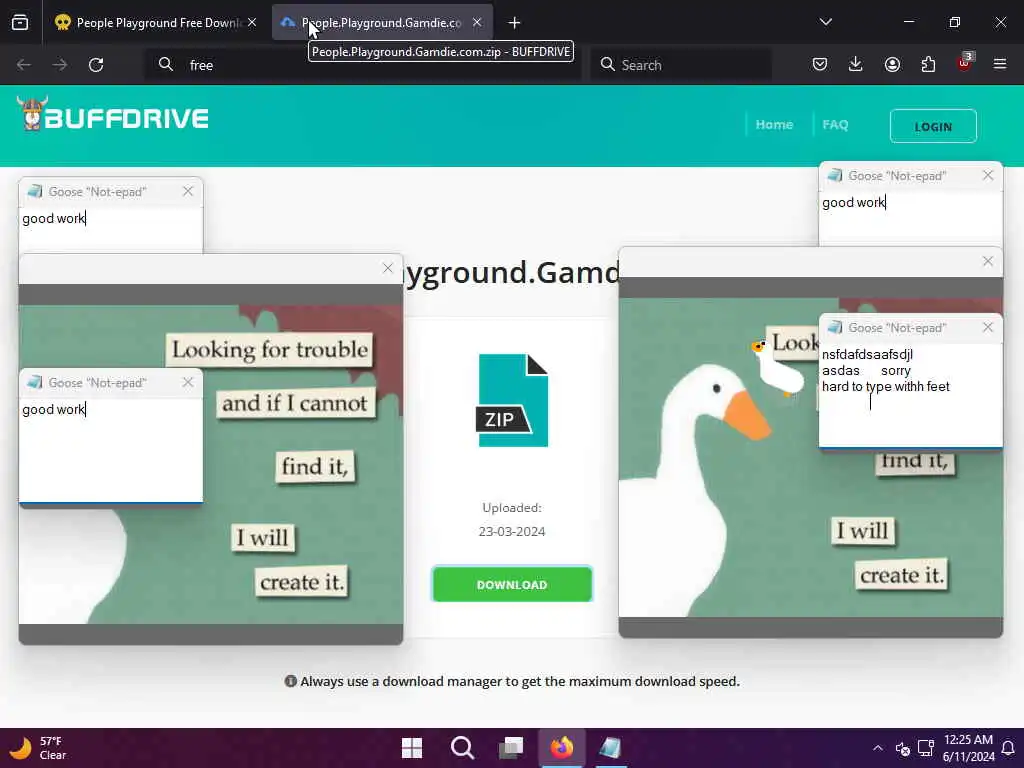Show hidden system tray icons chevron

pos(878,748)
